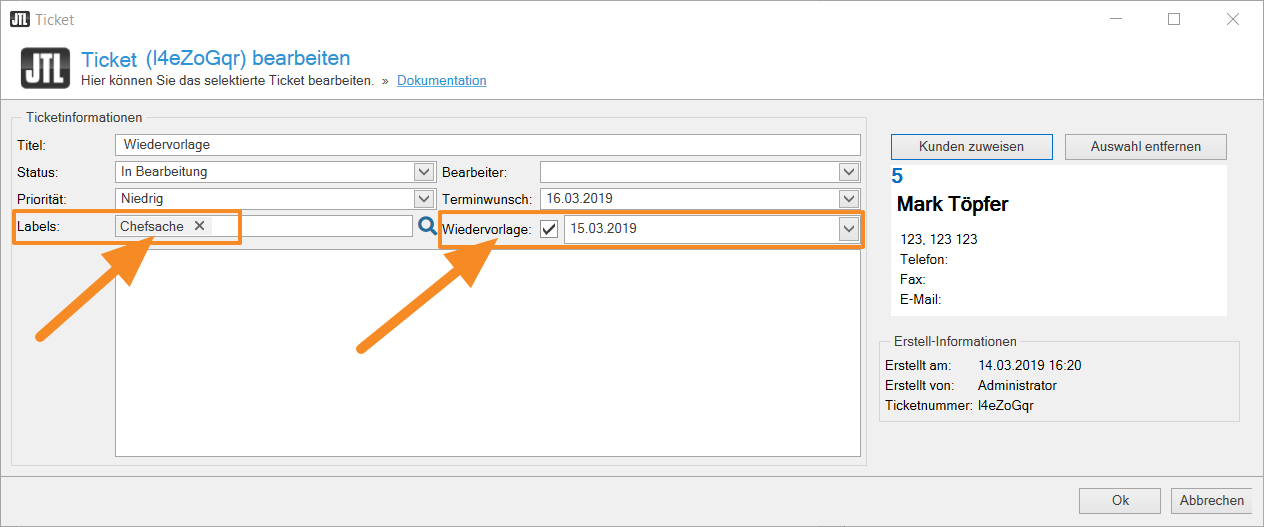Click Auswahl entfernen button
This screenshot has width=1264, height=527.
(1145, 147)
